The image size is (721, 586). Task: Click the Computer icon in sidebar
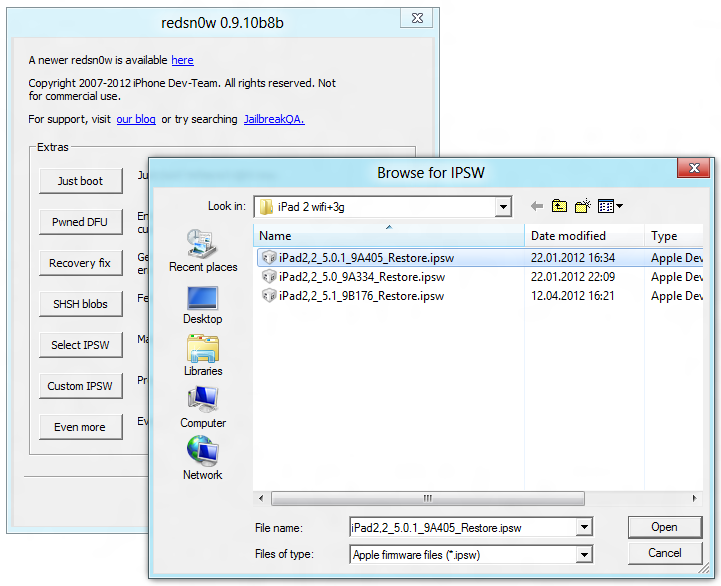[203, 407]
